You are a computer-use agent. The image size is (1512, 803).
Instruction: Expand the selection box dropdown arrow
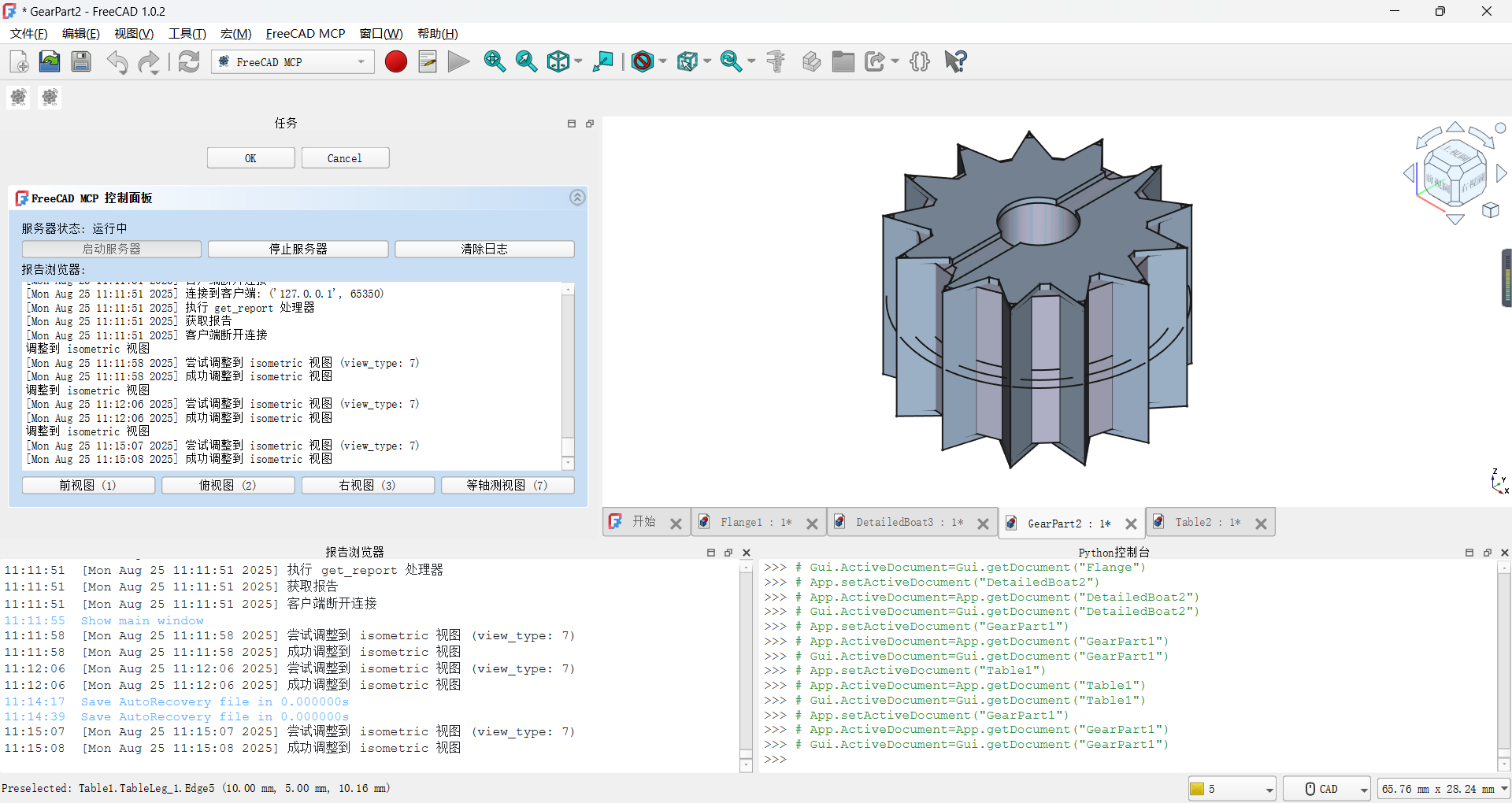pos(707,61)
